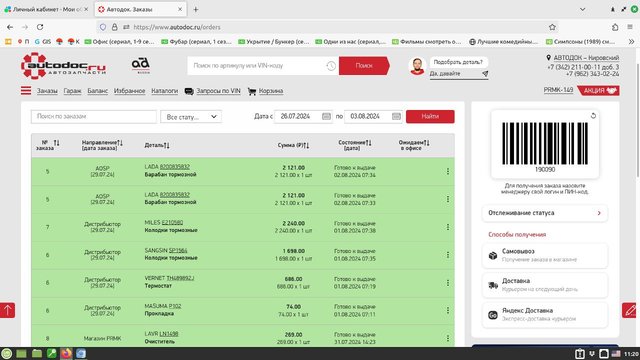The image size is (640, 360).
Task: Bookmark the page with the star icon
Action: pos(552,27)
